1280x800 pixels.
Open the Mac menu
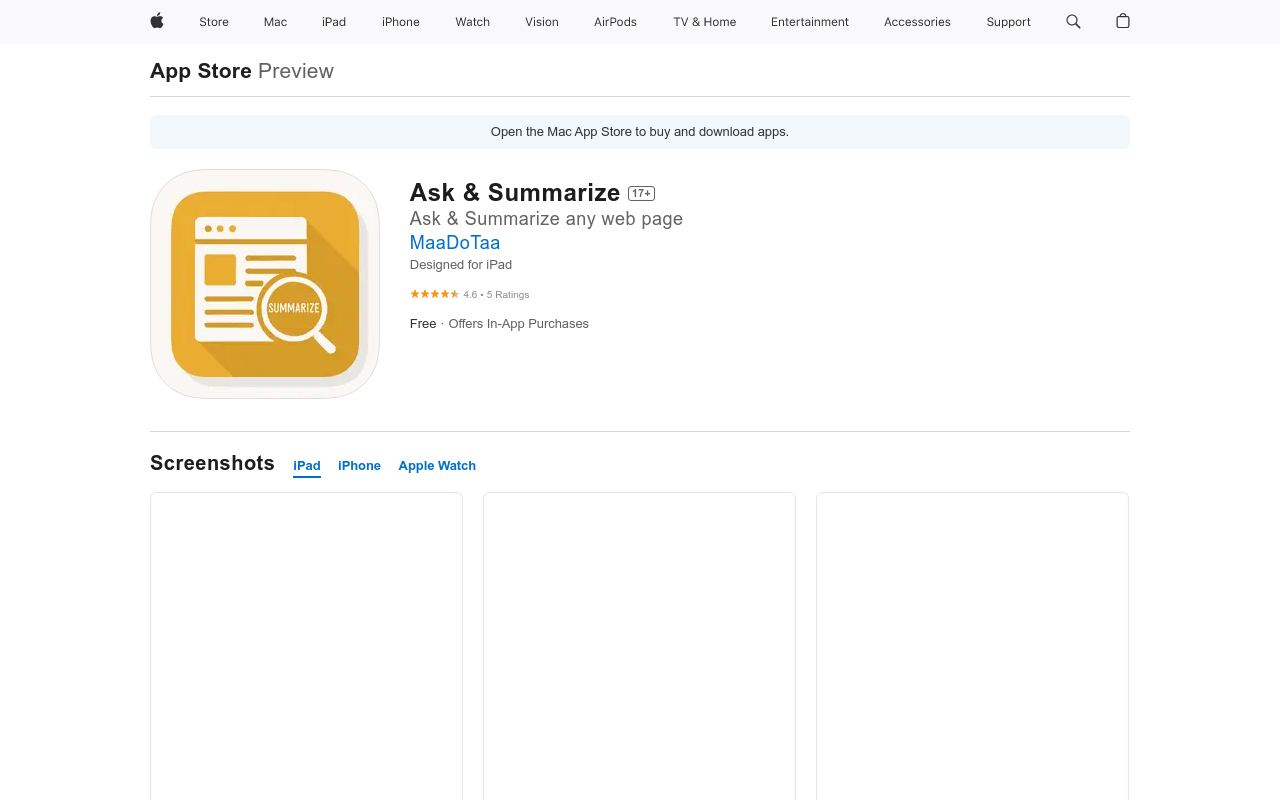pyautogui.click(x=275, y=22)
